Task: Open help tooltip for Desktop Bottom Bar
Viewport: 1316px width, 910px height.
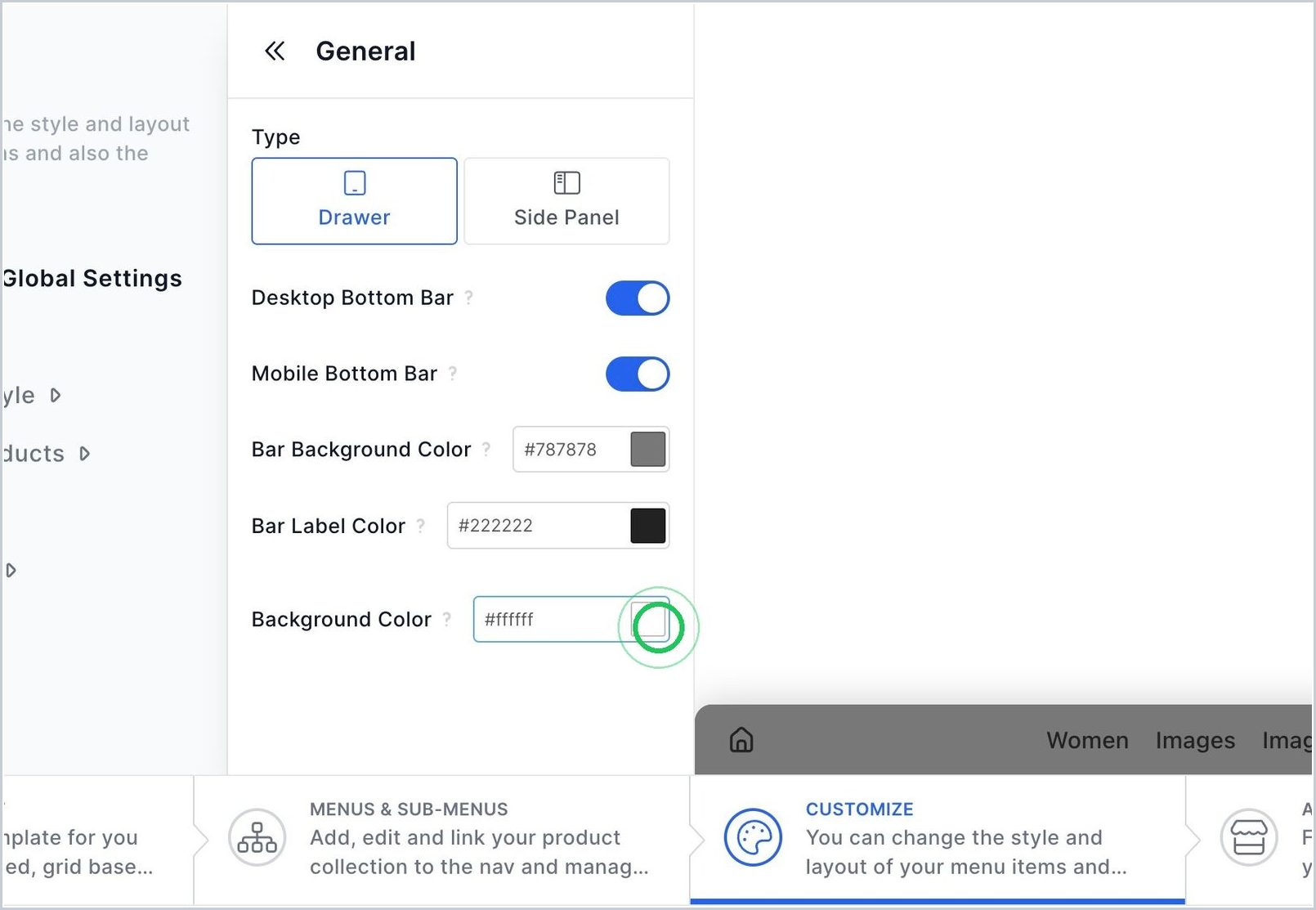Action: (x=469, y=298)
